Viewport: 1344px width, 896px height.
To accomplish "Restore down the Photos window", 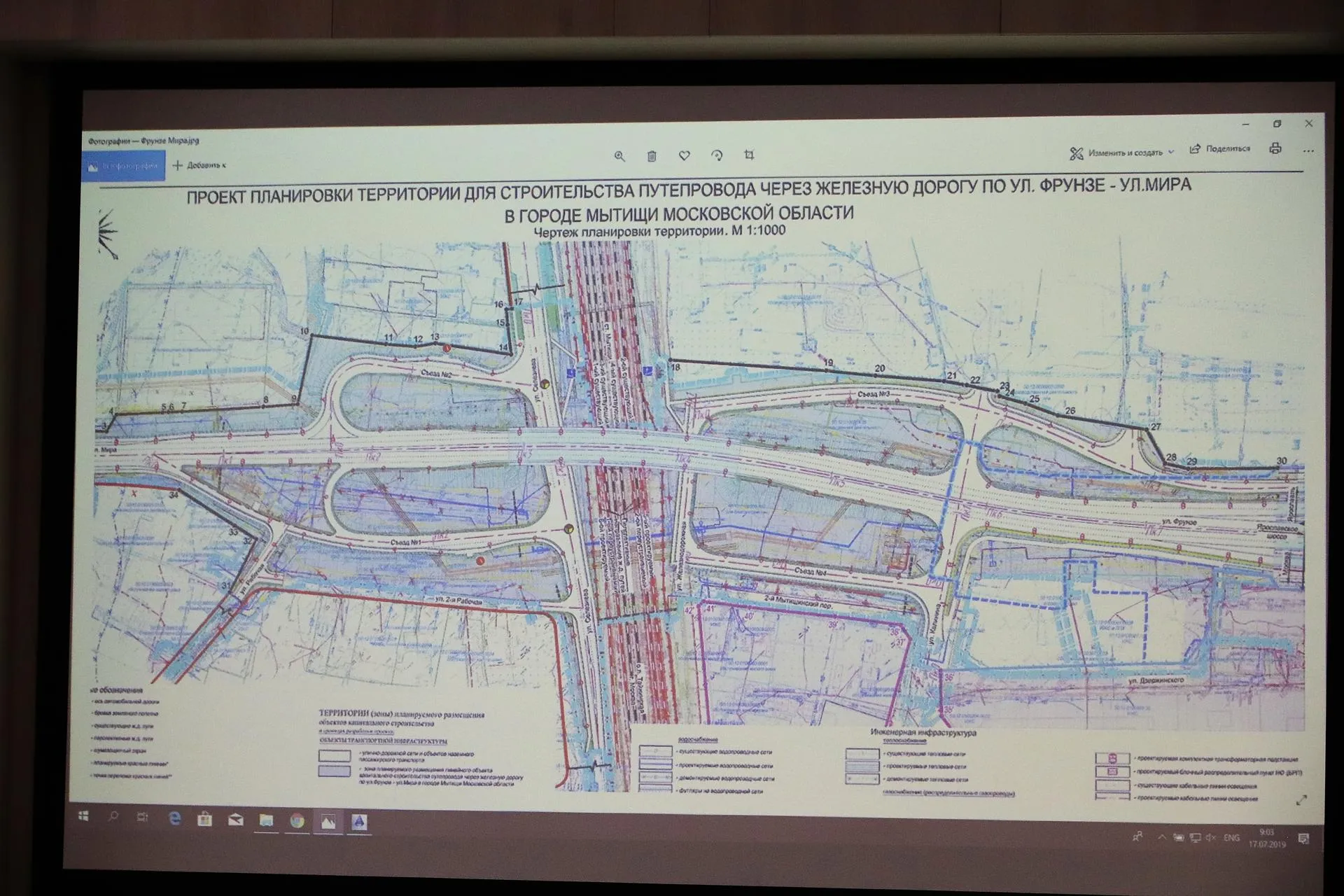I will click(1277, 124).
